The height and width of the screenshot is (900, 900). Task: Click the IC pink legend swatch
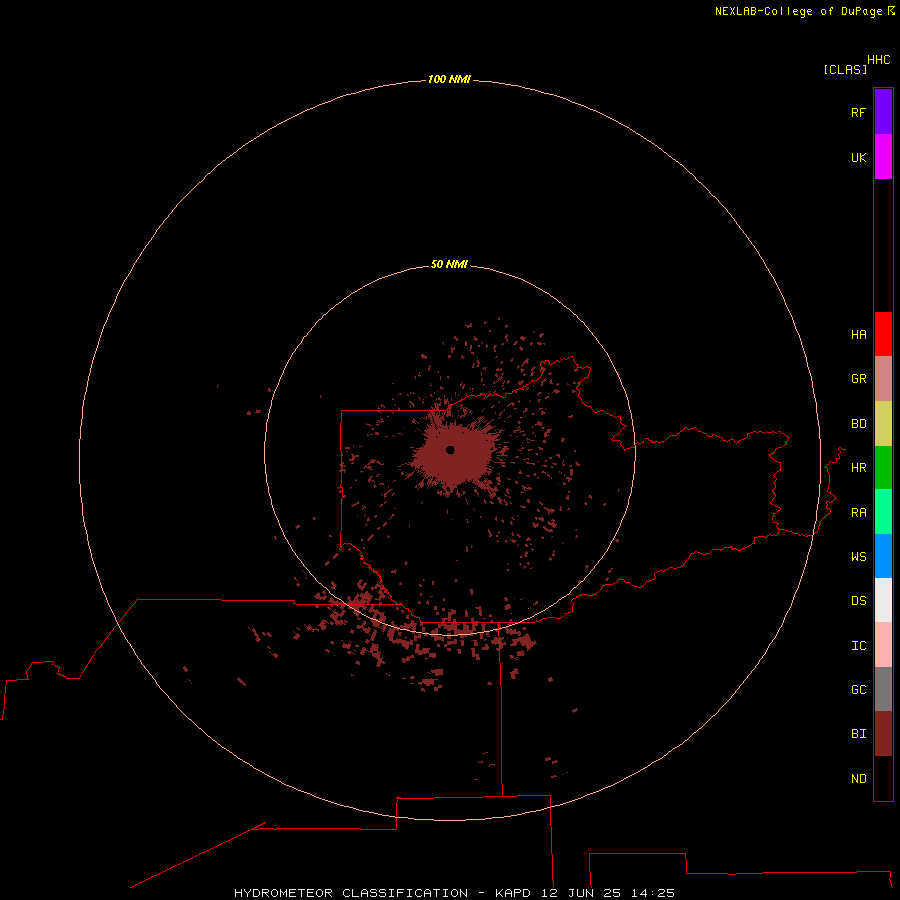pyautogui.click(x=883, y=645)
